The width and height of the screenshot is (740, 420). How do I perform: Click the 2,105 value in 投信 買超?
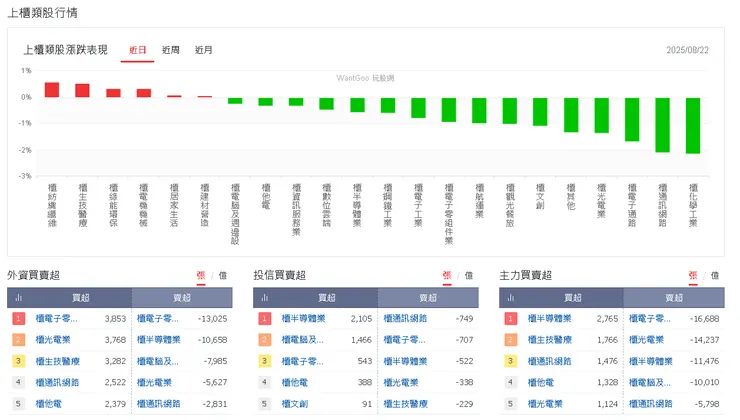362,319
